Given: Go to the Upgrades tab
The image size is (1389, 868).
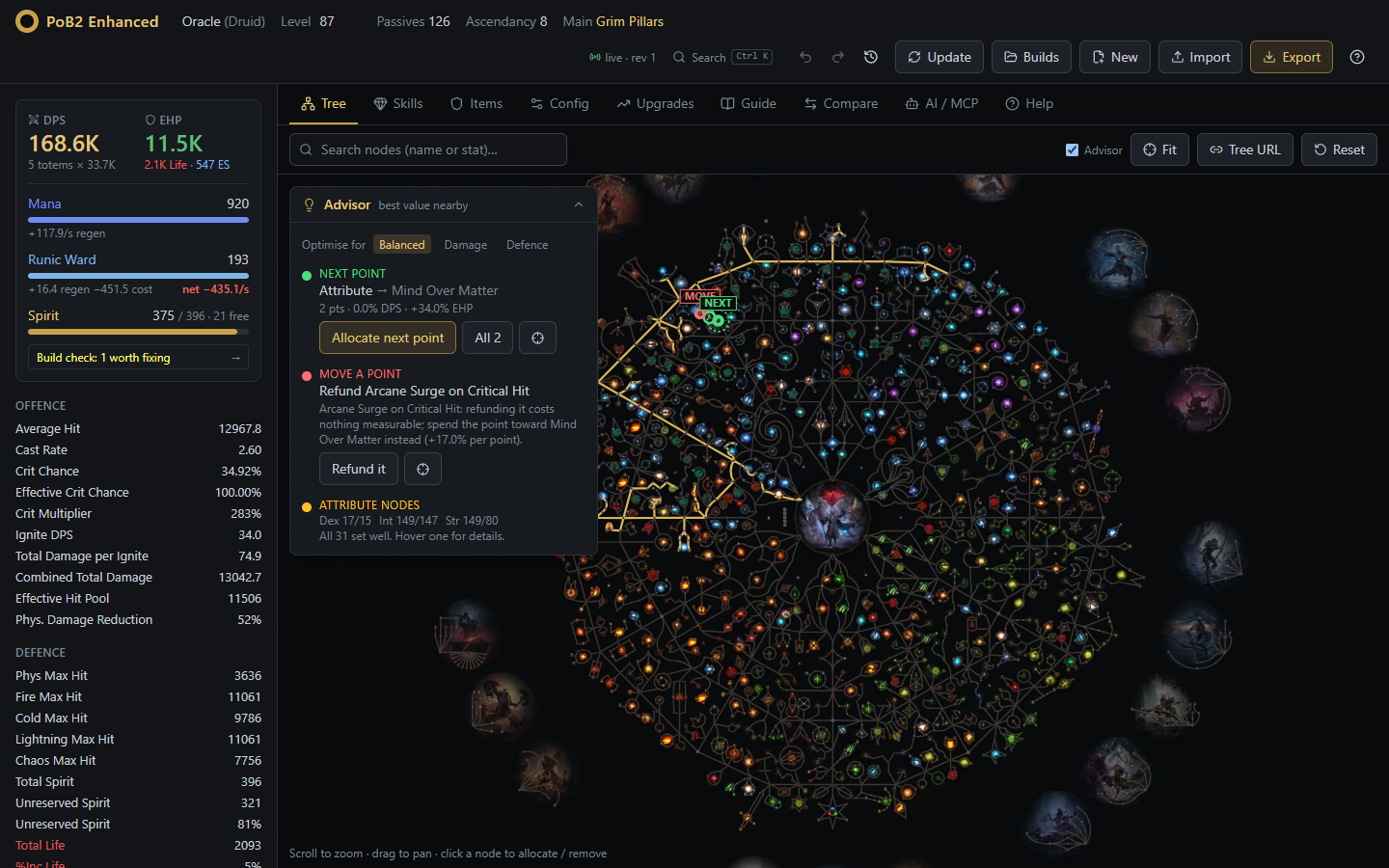Looking at the screenshot, I should pyautogui.click(x=655, y=103).
